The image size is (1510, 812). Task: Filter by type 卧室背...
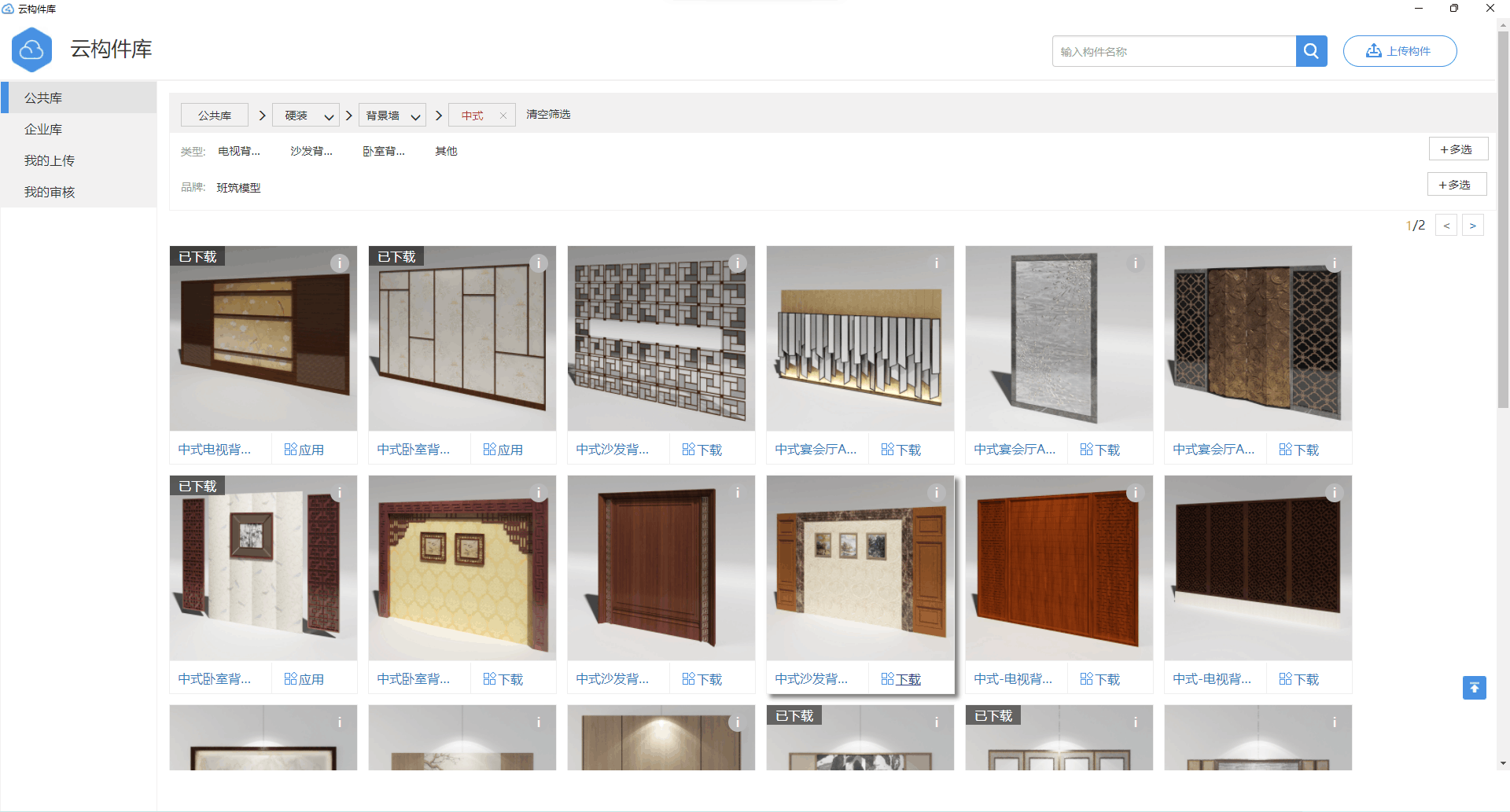pos(384,151)
